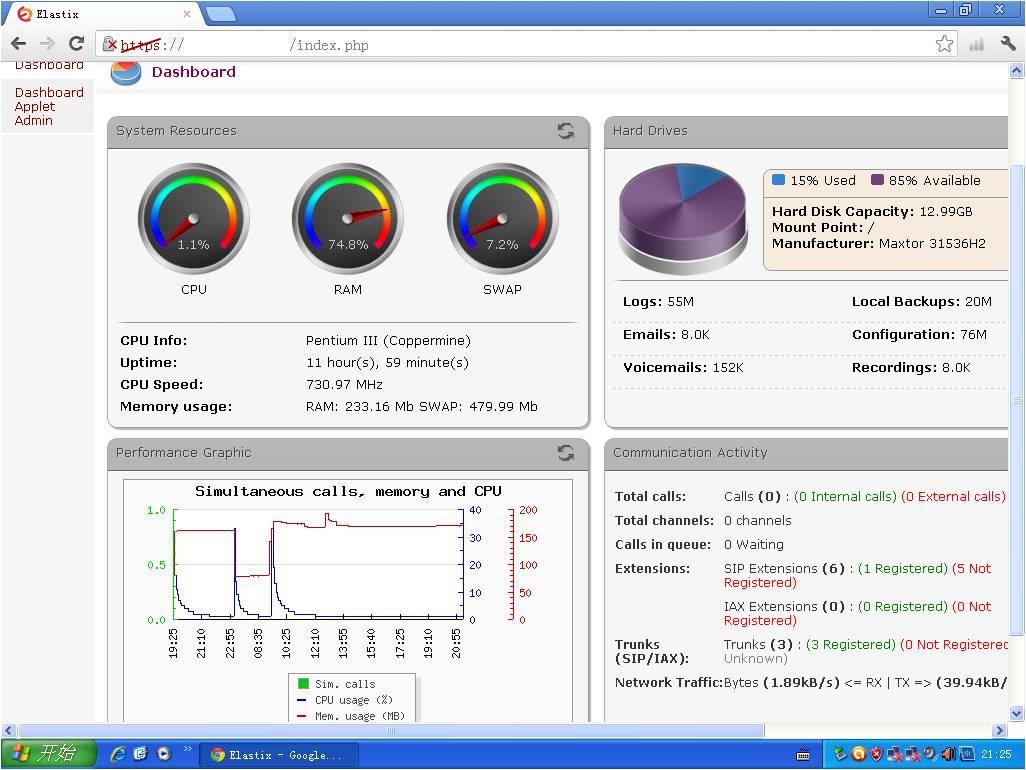
Task: Launch Internet Explorer from quick launch
Action: click(118, 754)
